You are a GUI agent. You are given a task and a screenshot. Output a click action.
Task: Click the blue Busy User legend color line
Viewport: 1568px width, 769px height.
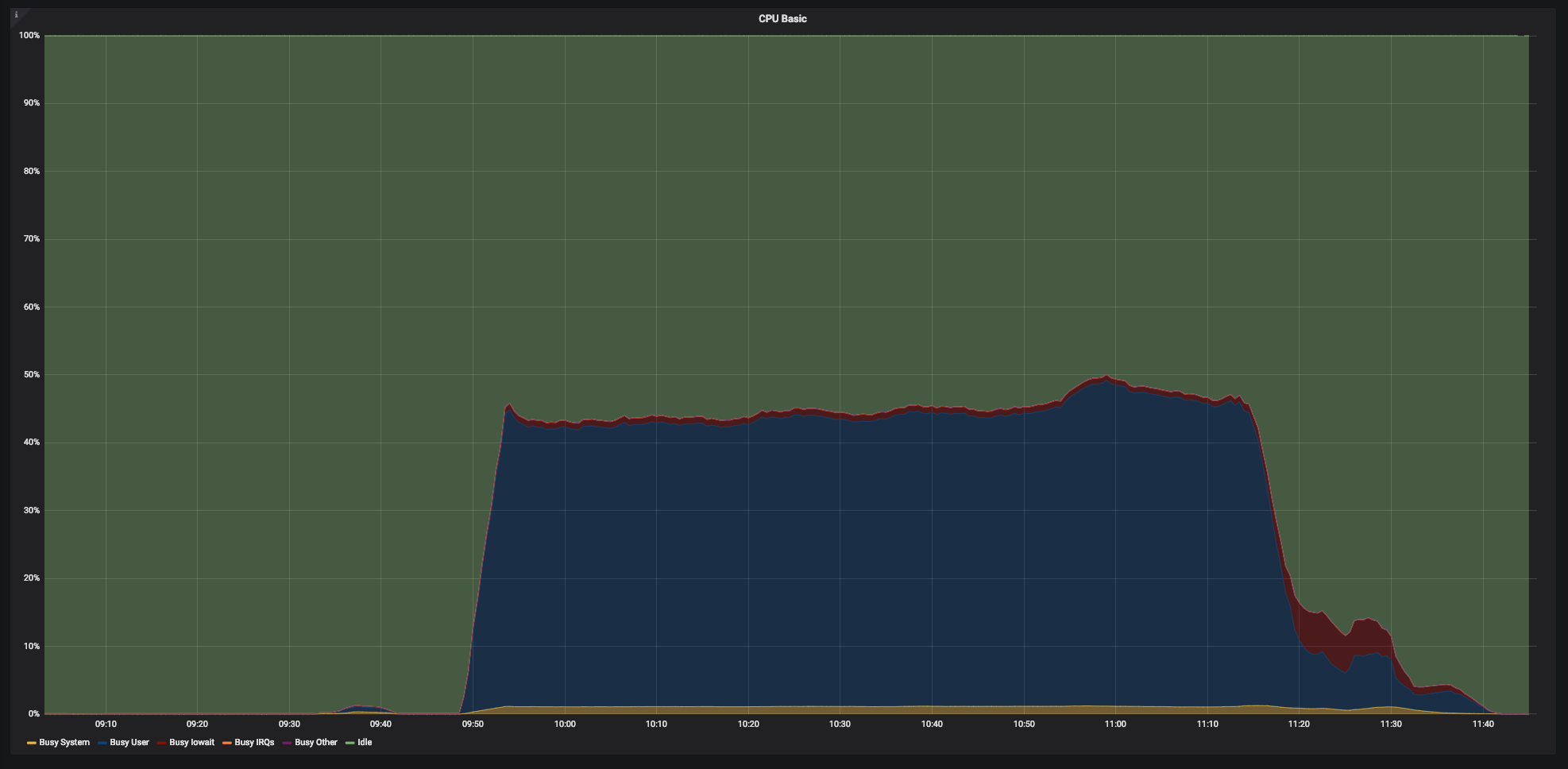point(102,743)
